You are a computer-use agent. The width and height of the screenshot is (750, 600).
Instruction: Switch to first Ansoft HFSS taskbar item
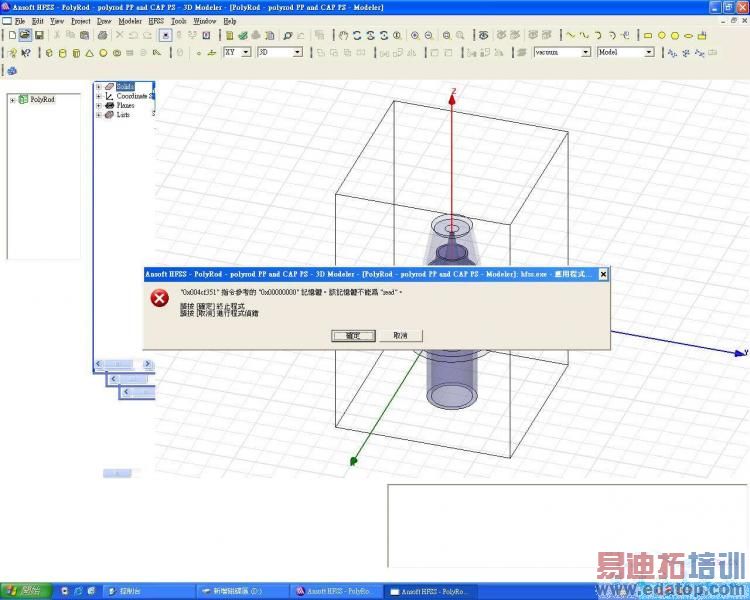pos(337,591)
